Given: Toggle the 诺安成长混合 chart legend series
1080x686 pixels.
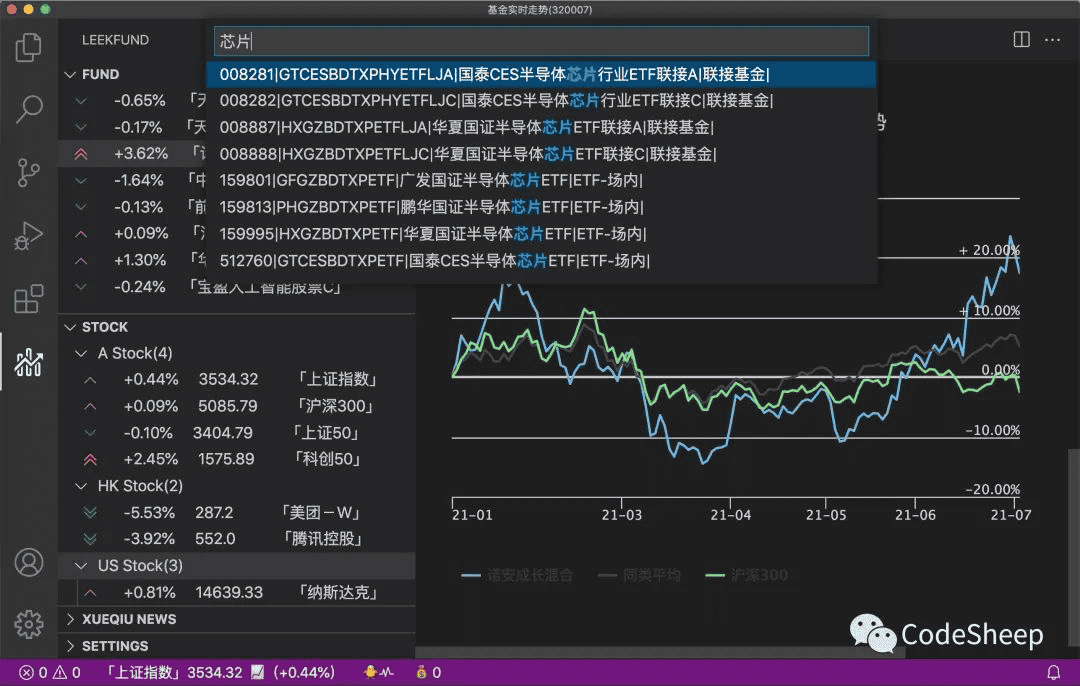Looking at the screenshot, I should 517,575.
